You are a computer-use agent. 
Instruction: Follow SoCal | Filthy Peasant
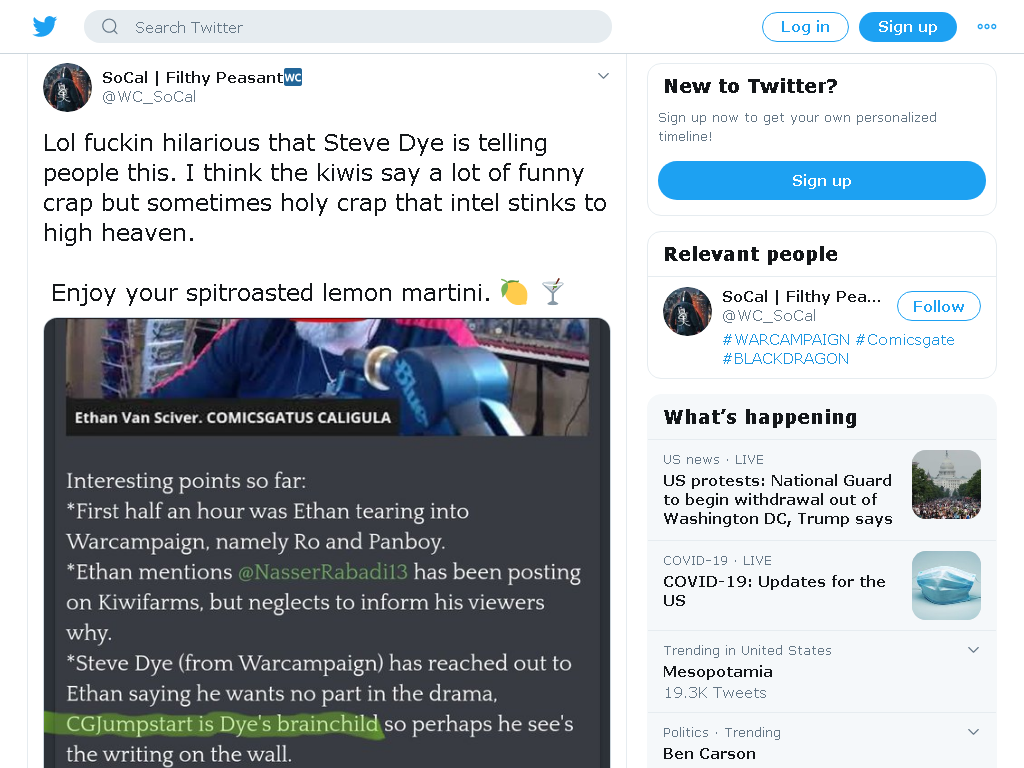click(938, 306)
